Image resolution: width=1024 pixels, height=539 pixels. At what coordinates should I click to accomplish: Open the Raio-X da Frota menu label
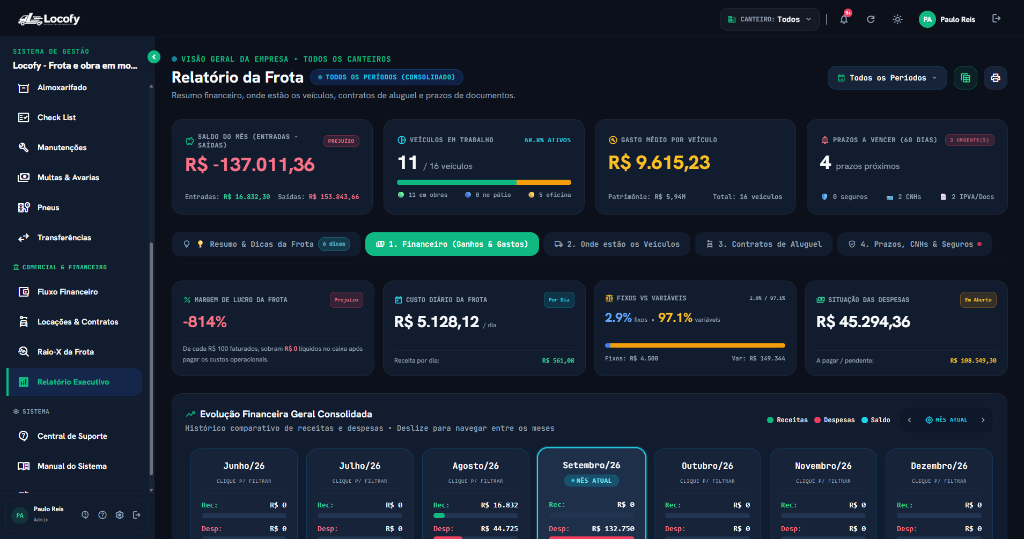click(65, 352)
